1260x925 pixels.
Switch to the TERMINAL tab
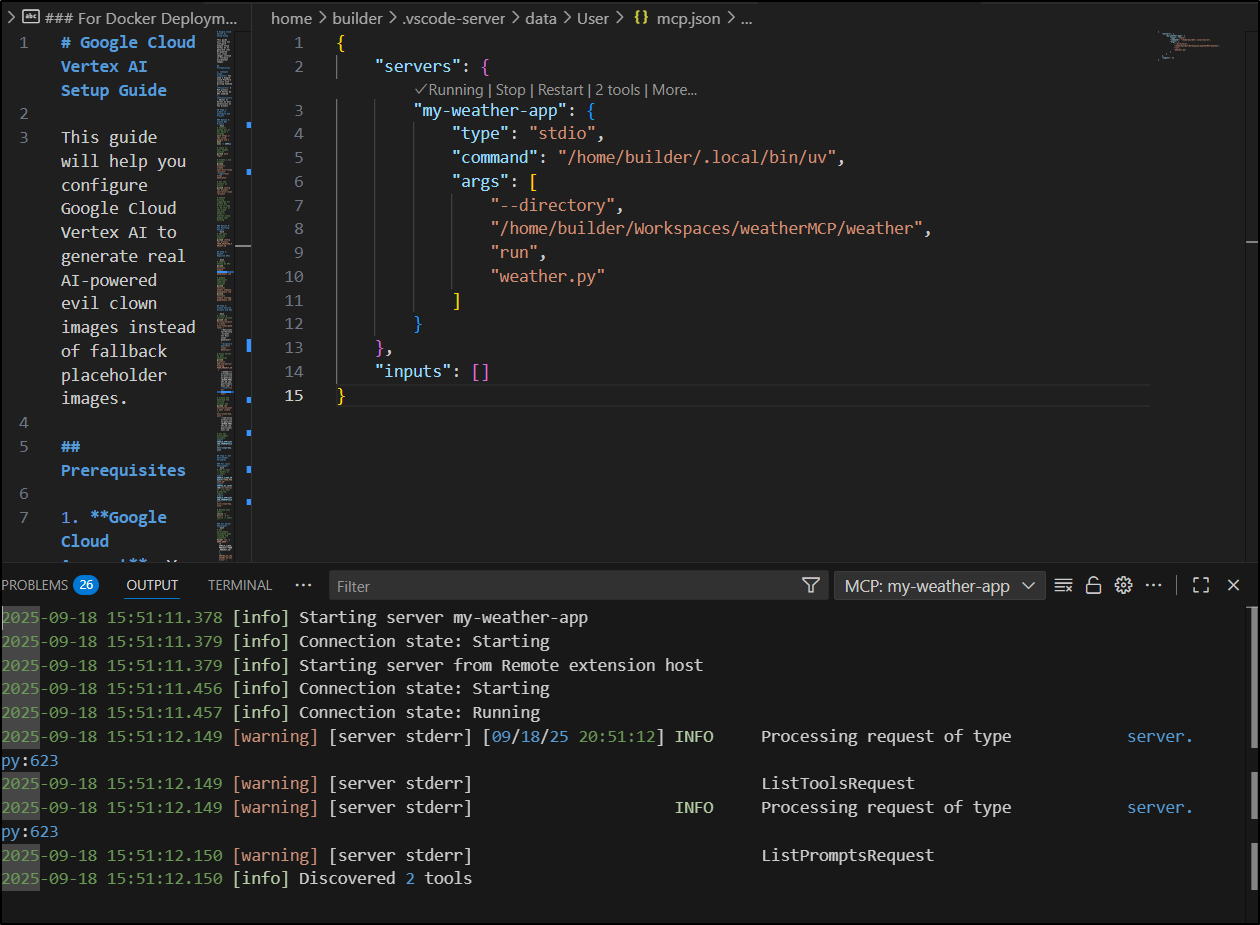click(240, 586)
